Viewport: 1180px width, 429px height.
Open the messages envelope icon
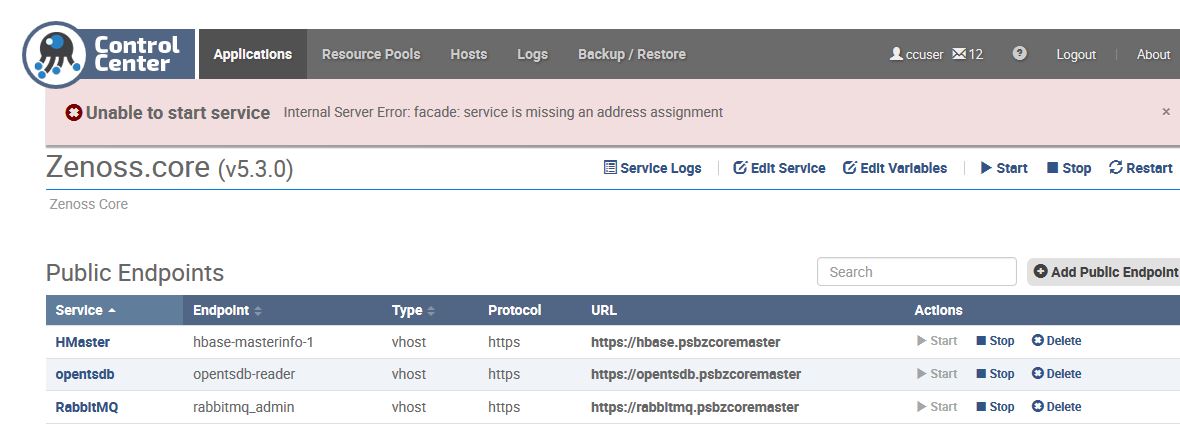click(x=959, y=54)
